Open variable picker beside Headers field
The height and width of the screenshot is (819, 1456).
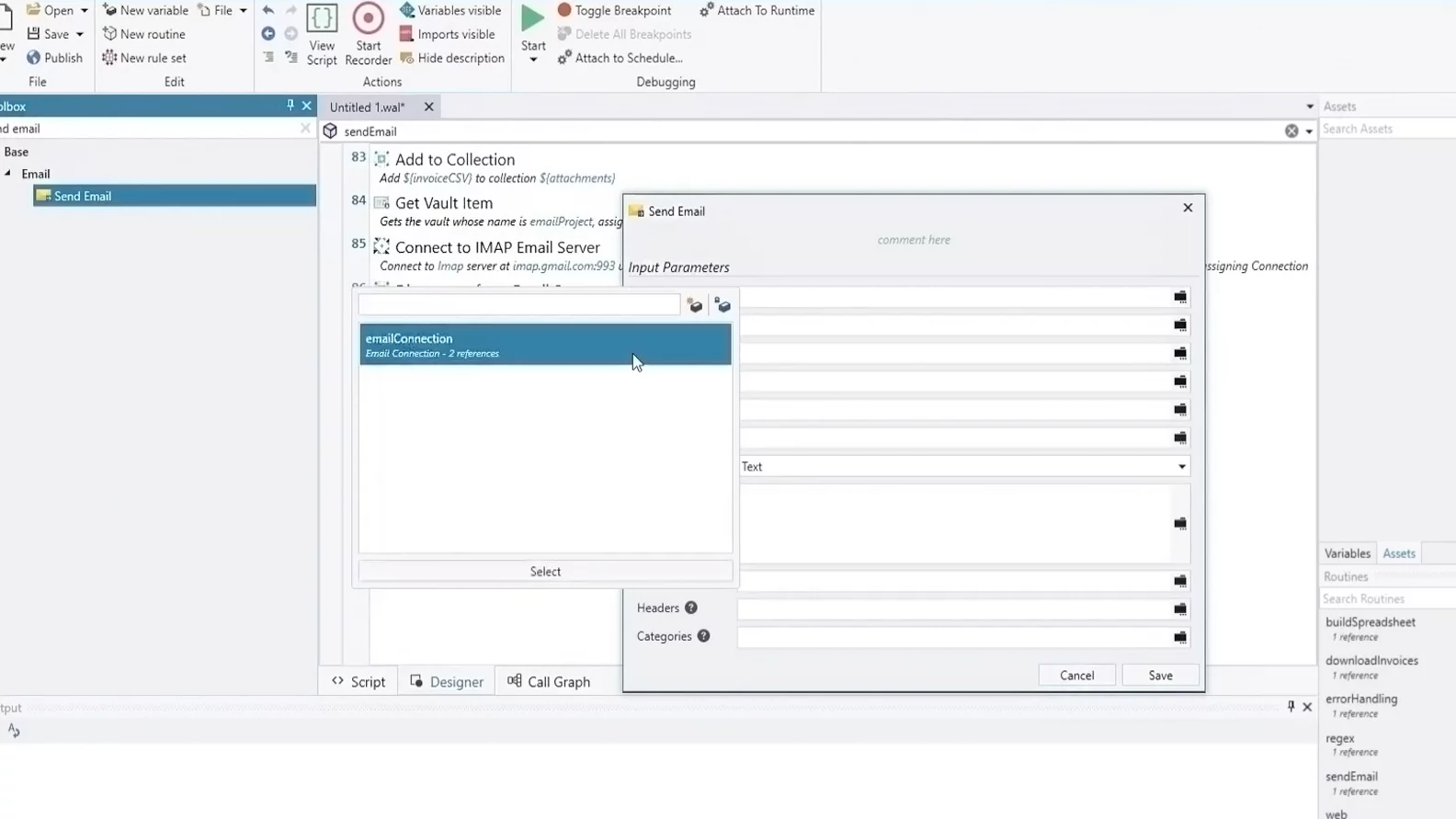click(x=1180, y=609)
